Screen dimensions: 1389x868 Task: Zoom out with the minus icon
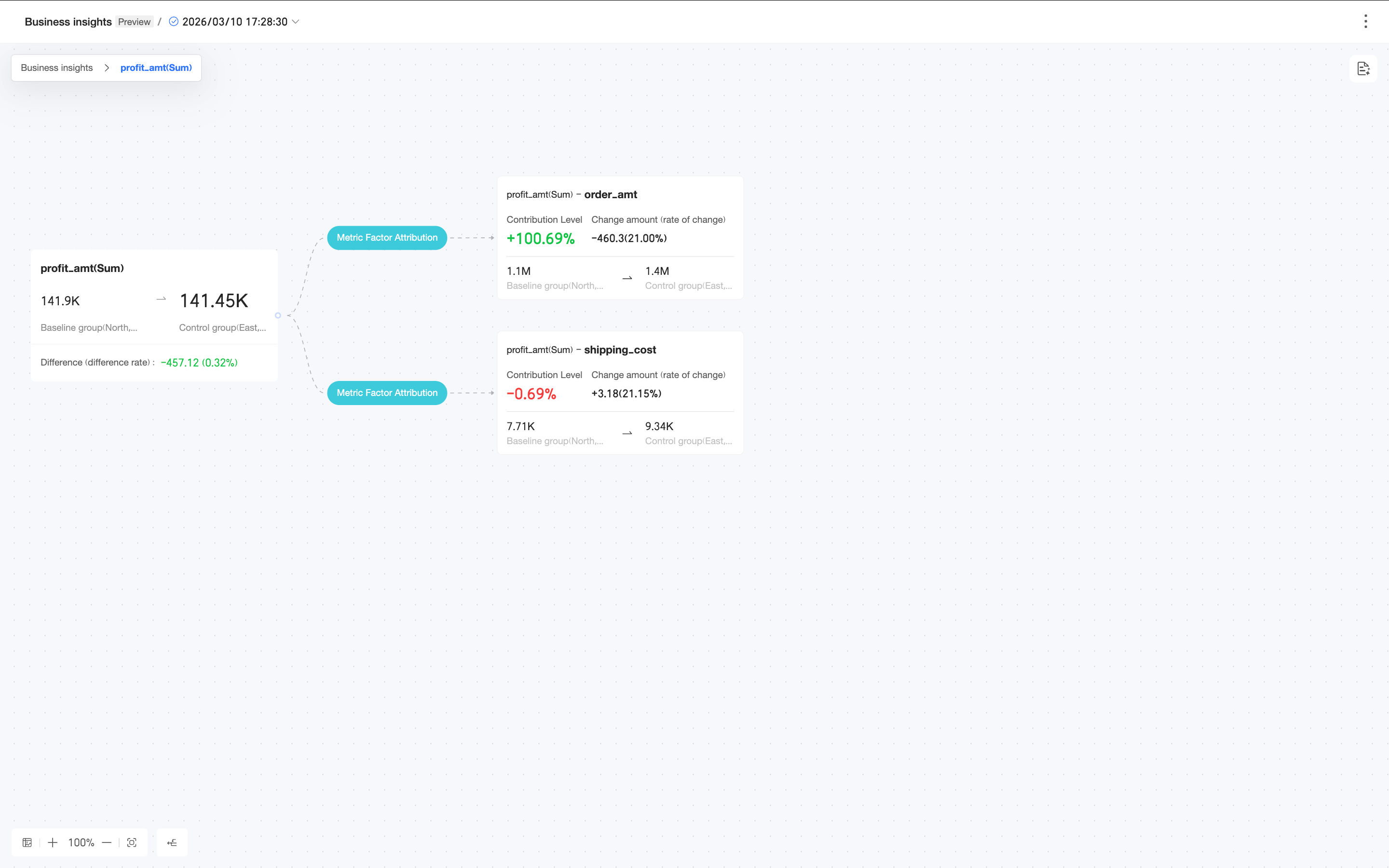[107, 842]
